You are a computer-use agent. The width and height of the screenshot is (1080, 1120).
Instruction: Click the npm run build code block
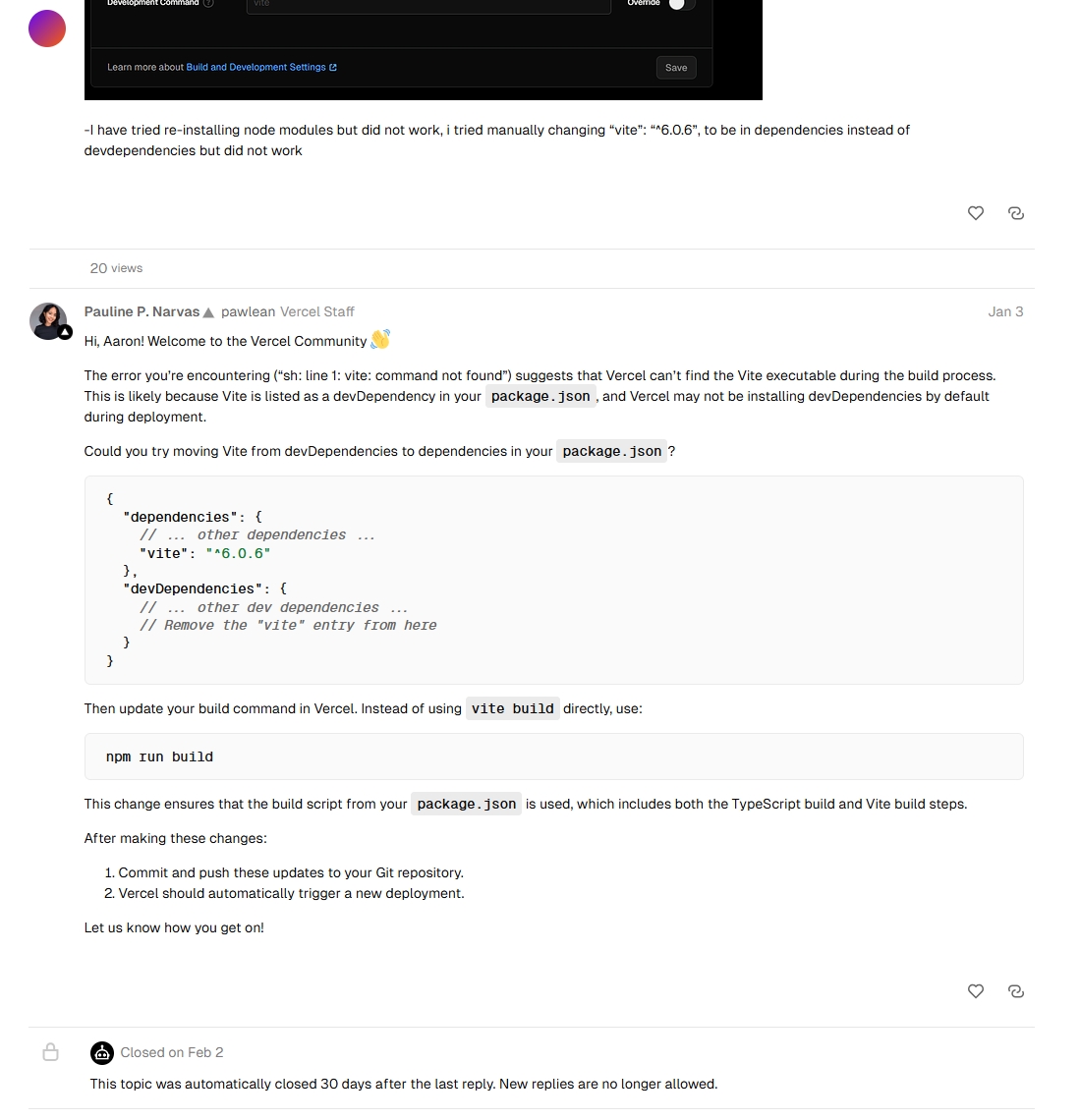[x=553, y=756]
